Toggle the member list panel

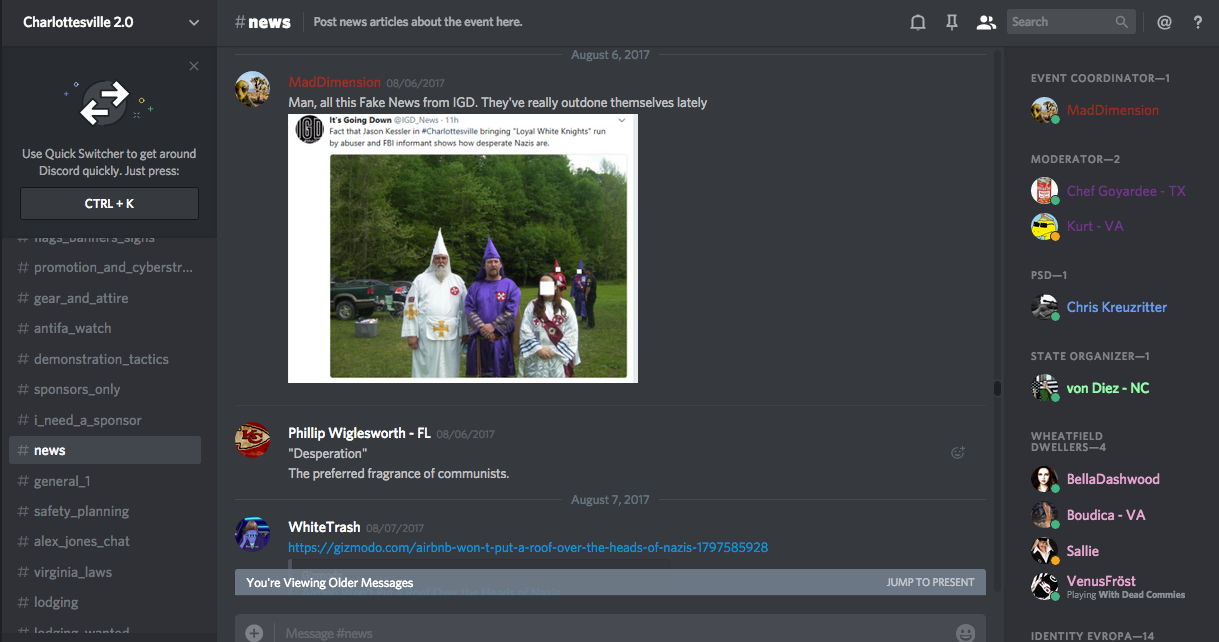pos(986,22)
